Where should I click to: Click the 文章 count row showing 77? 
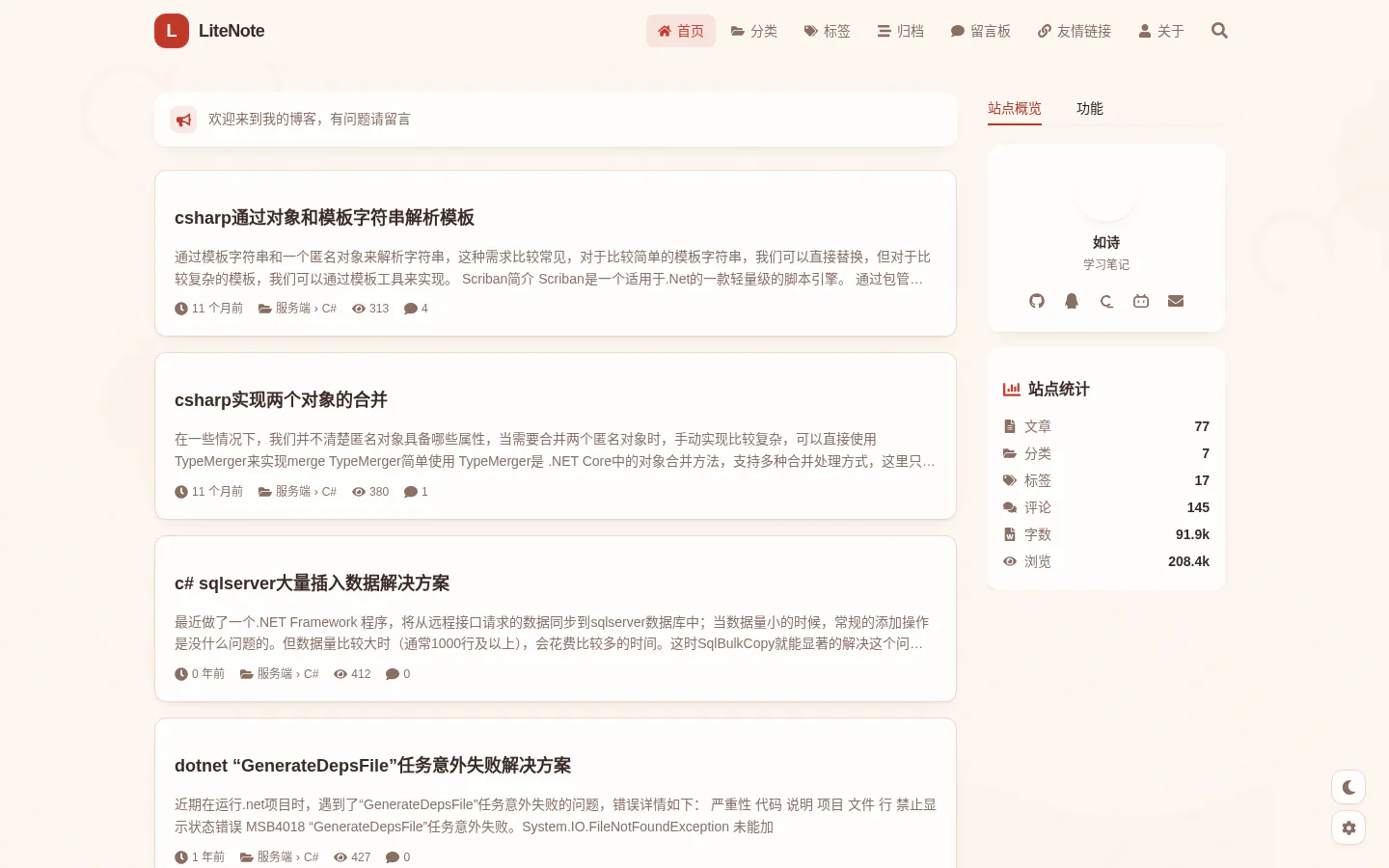click(x=1106, y=426)
